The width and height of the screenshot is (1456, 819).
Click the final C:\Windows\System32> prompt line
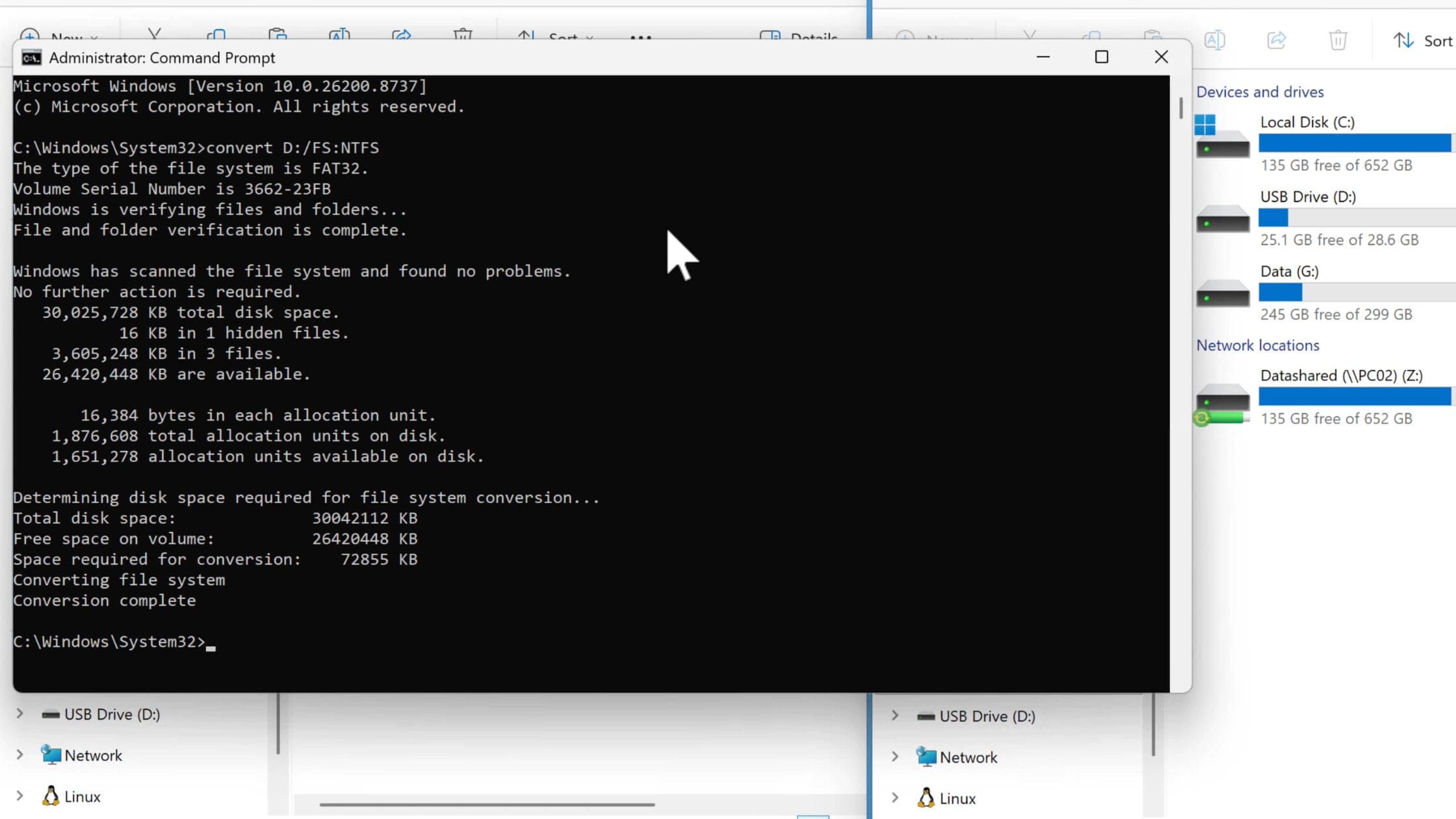tap(114, 642)
